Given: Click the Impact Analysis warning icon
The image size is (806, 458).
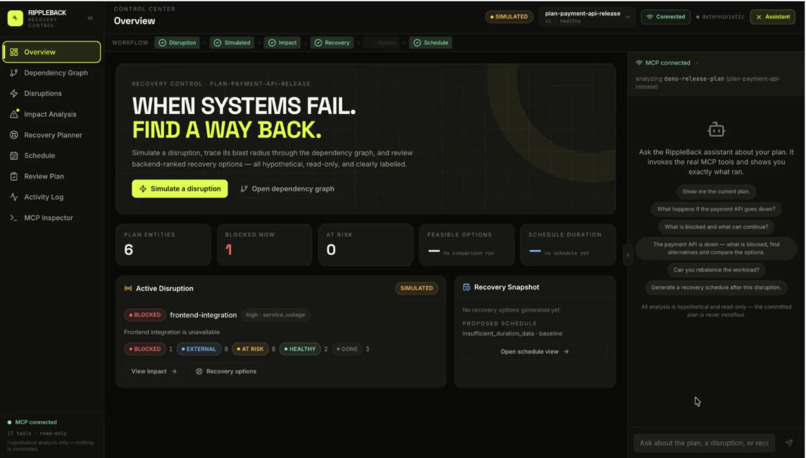Looking at the screenshot, I should pyautogui.click(x=14, y=114).
